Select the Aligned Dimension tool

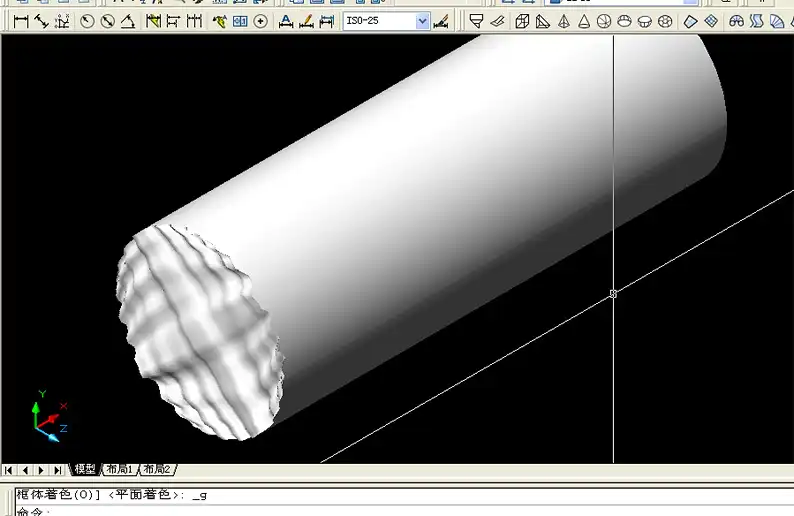41,21
